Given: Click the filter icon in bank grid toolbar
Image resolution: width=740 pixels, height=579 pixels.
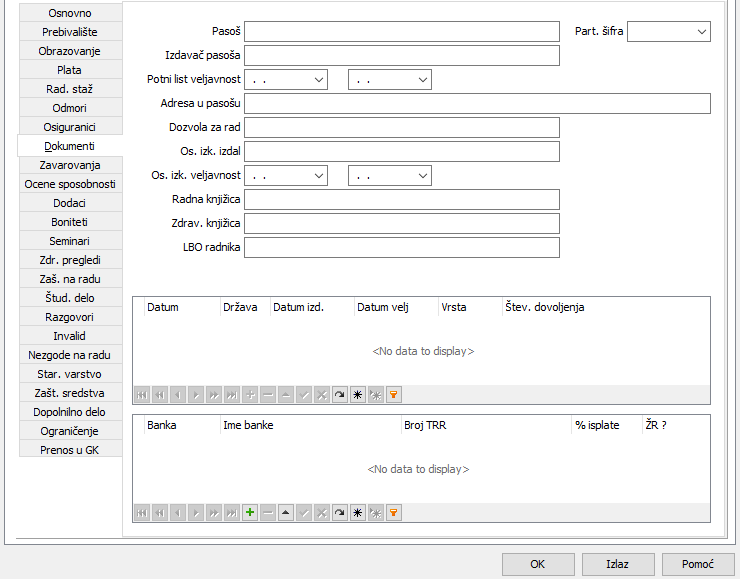Looking at the screenshot, I should [394, 512].
